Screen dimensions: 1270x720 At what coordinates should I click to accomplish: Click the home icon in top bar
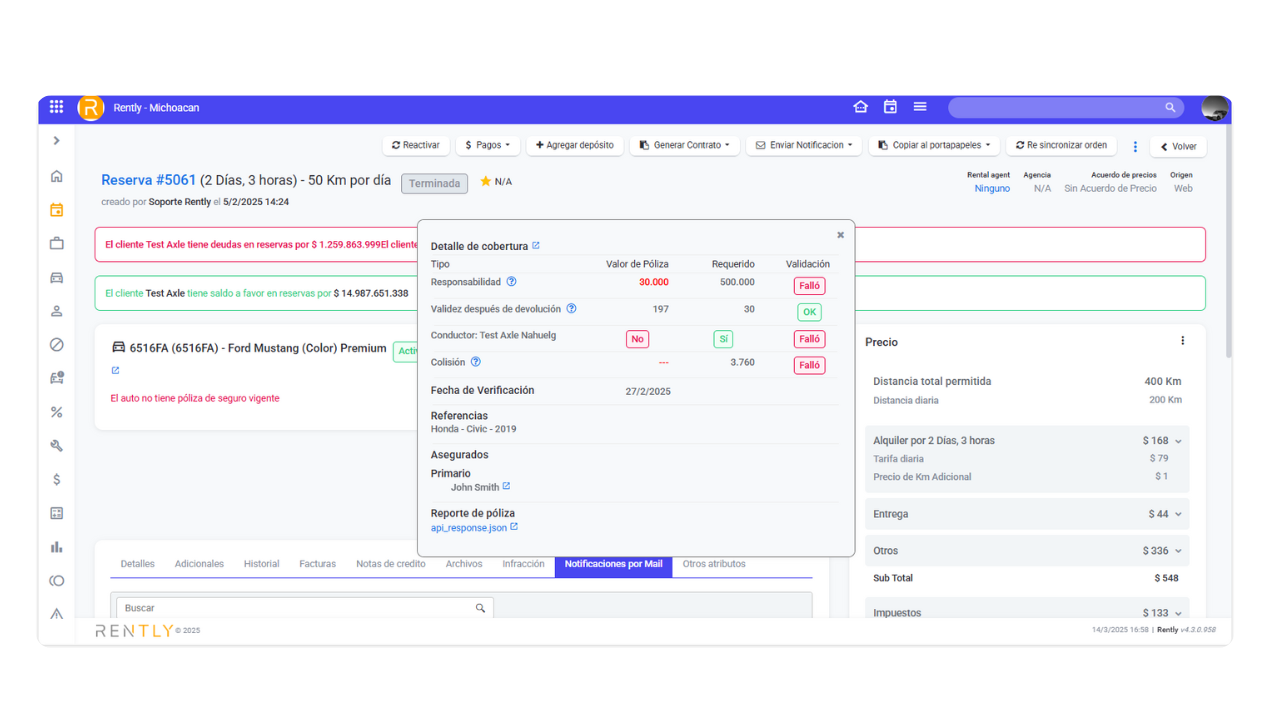(x=860, y=107)
